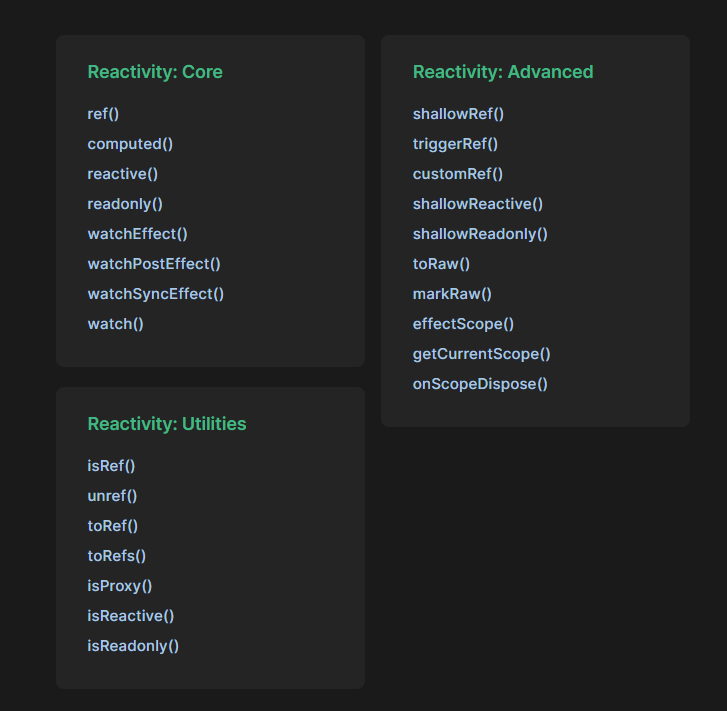
Task: Click the computed() link
Action: coord(130,144)
